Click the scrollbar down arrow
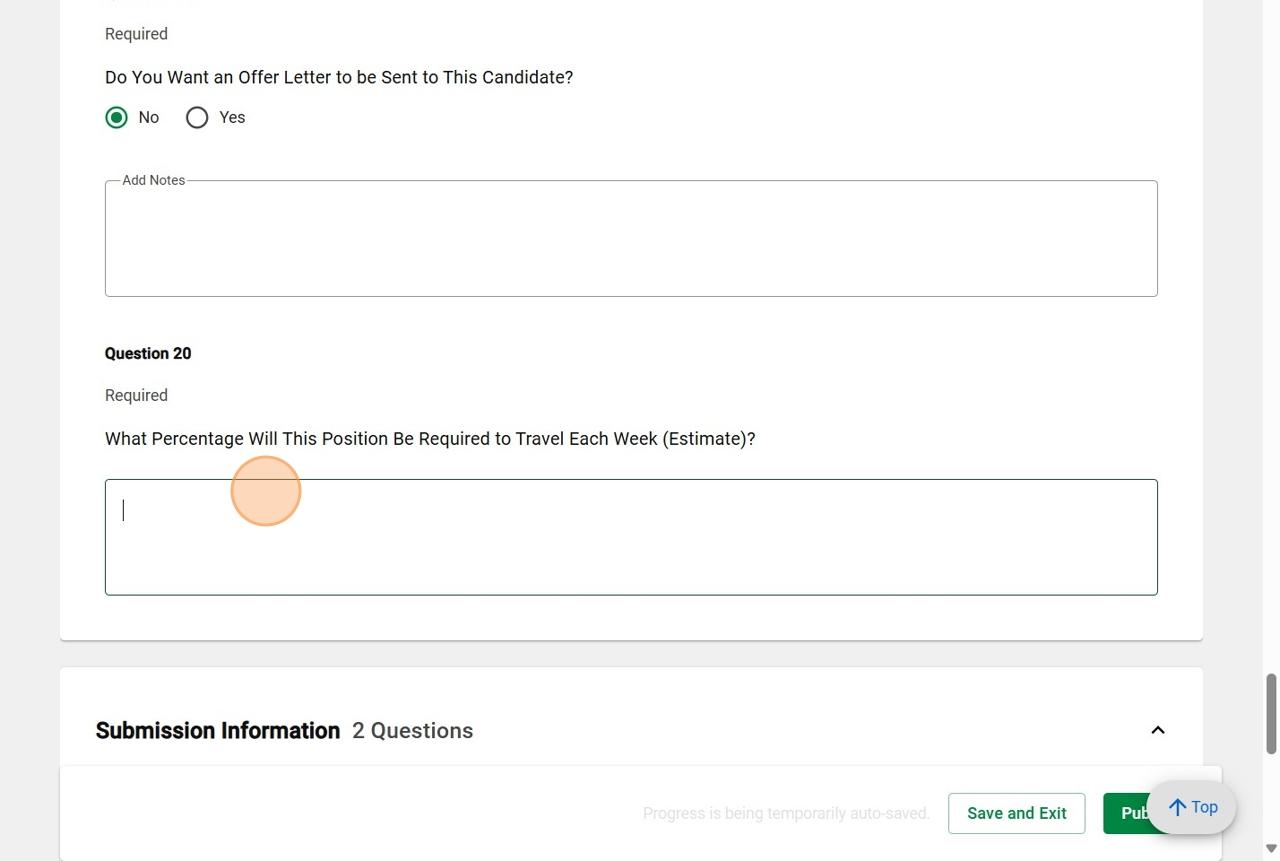Image resolution: width=1280 pixels, height=861 pixels. click(x=1271, y=849)
